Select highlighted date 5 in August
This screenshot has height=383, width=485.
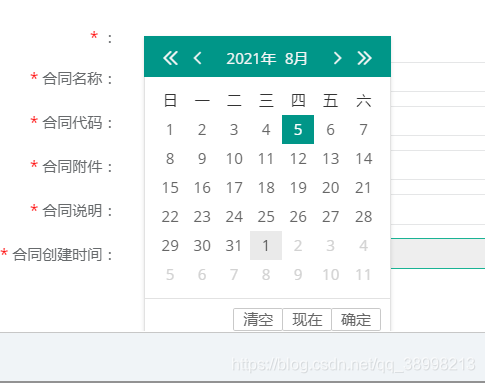[x=298, y=129]
